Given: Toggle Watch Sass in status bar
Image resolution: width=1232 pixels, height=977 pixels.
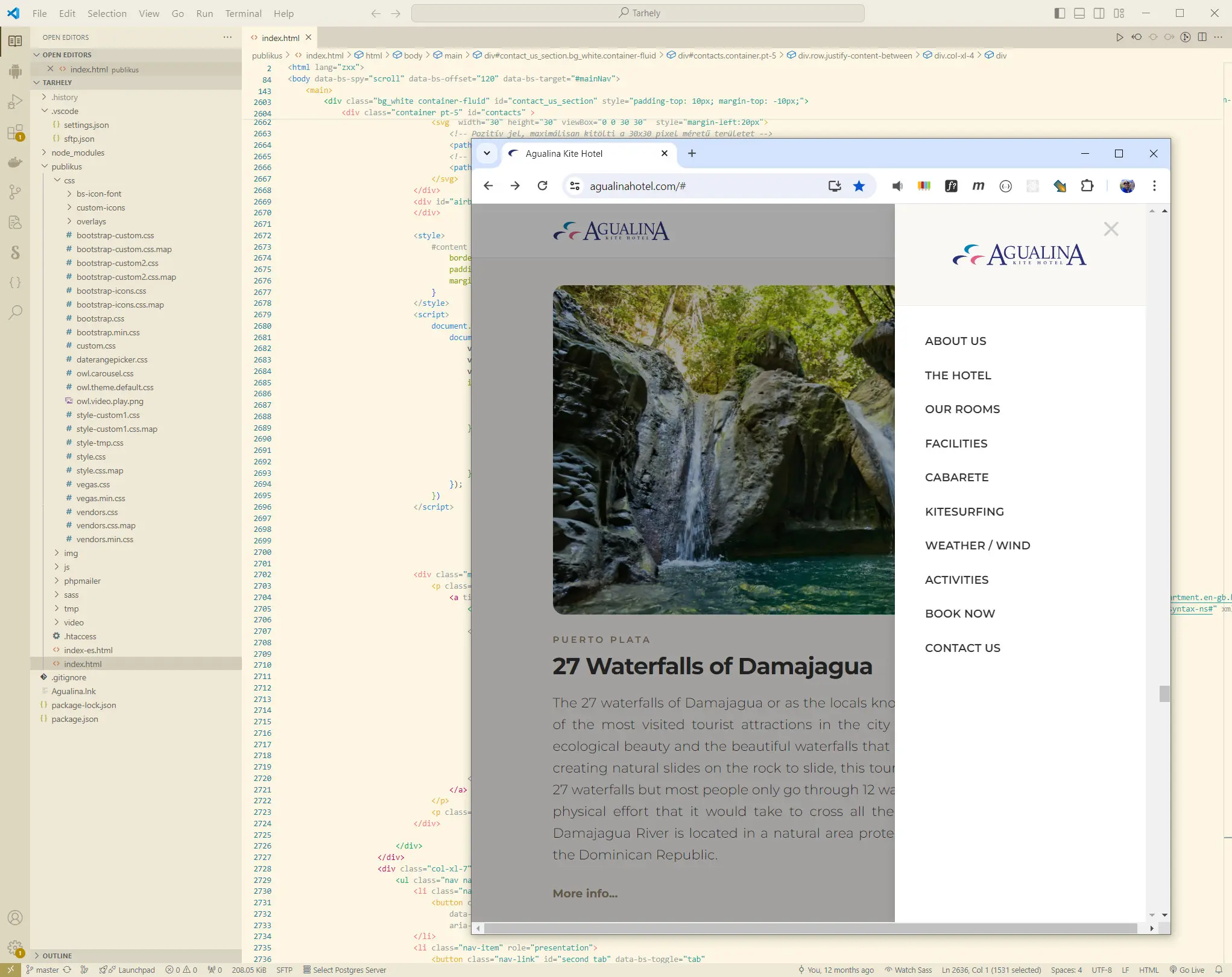Looking at the screenshot, I should tap(908, 970).
